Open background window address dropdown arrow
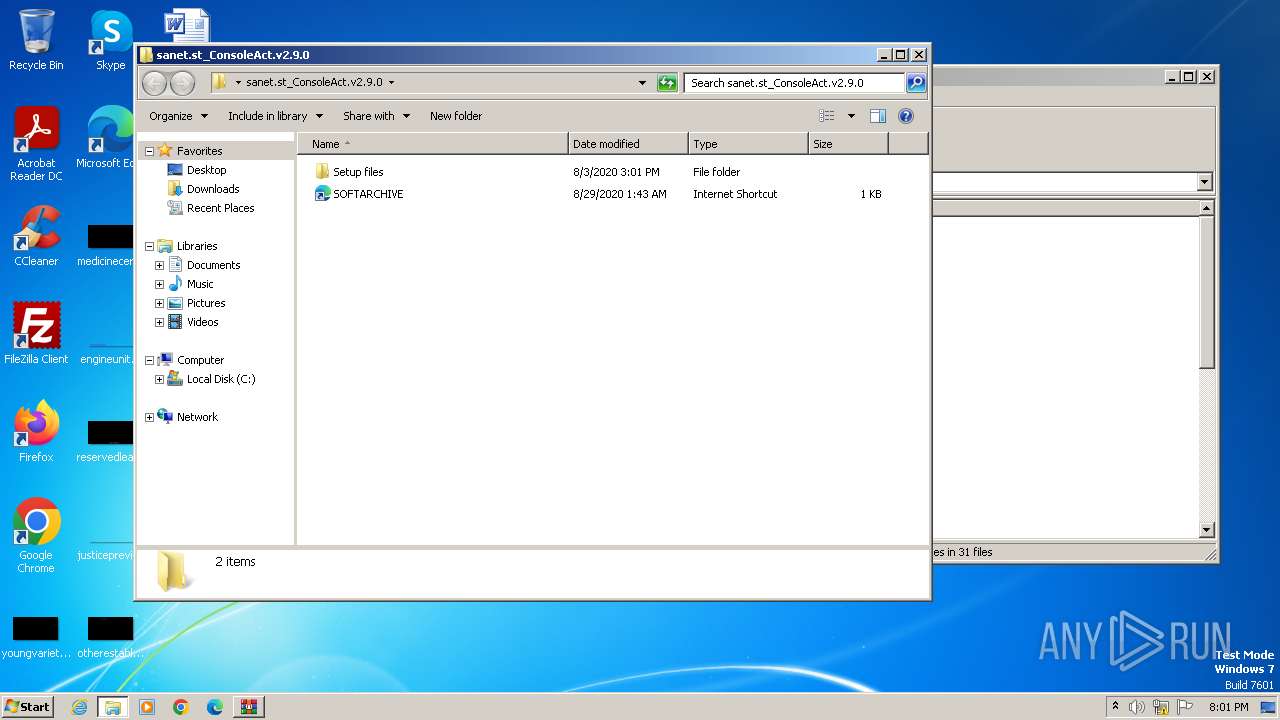1280x720 pixels. point(1204,182)
